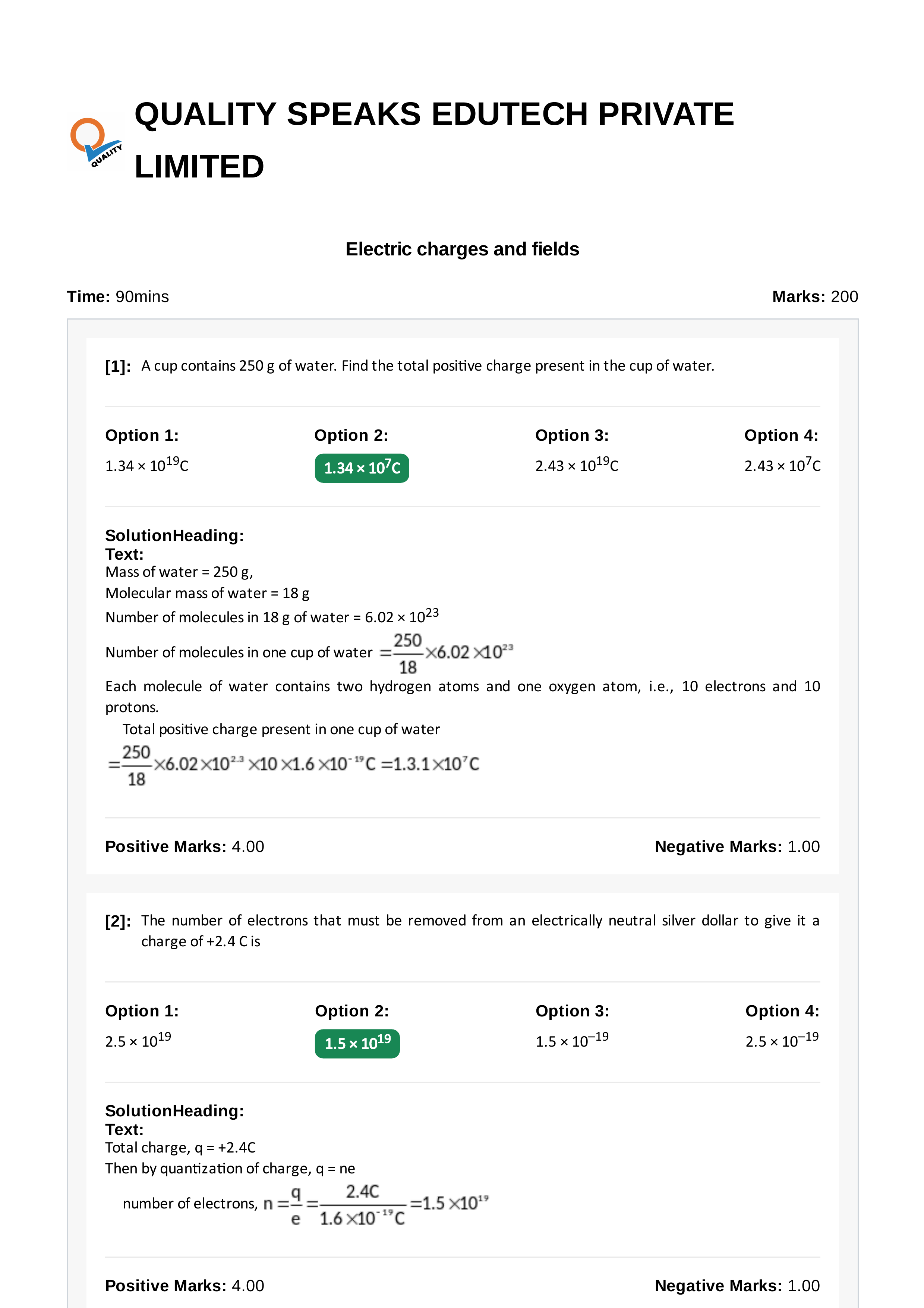The width and height of the screenshot is (924, 1308).
Task: Click the total positive charge equation image
Action: tap(294, 765)
